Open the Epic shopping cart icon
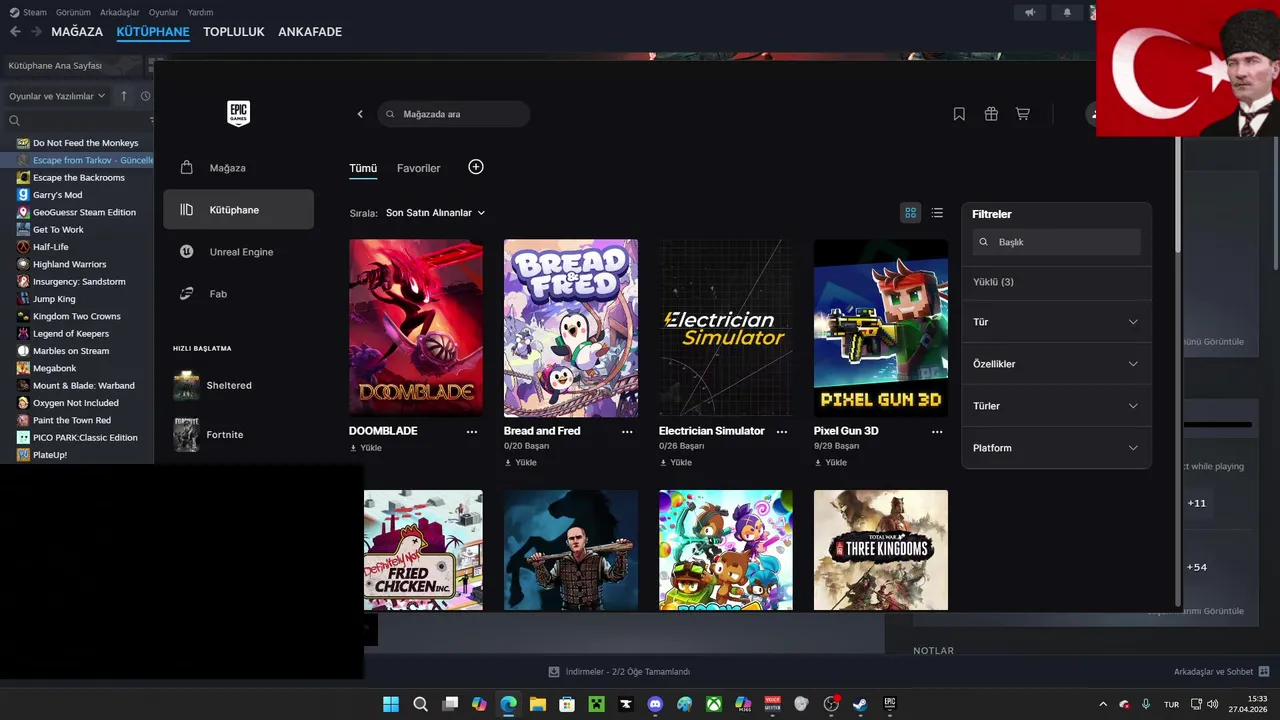Screen dimensions: 1280x720 click(1022, 114)
